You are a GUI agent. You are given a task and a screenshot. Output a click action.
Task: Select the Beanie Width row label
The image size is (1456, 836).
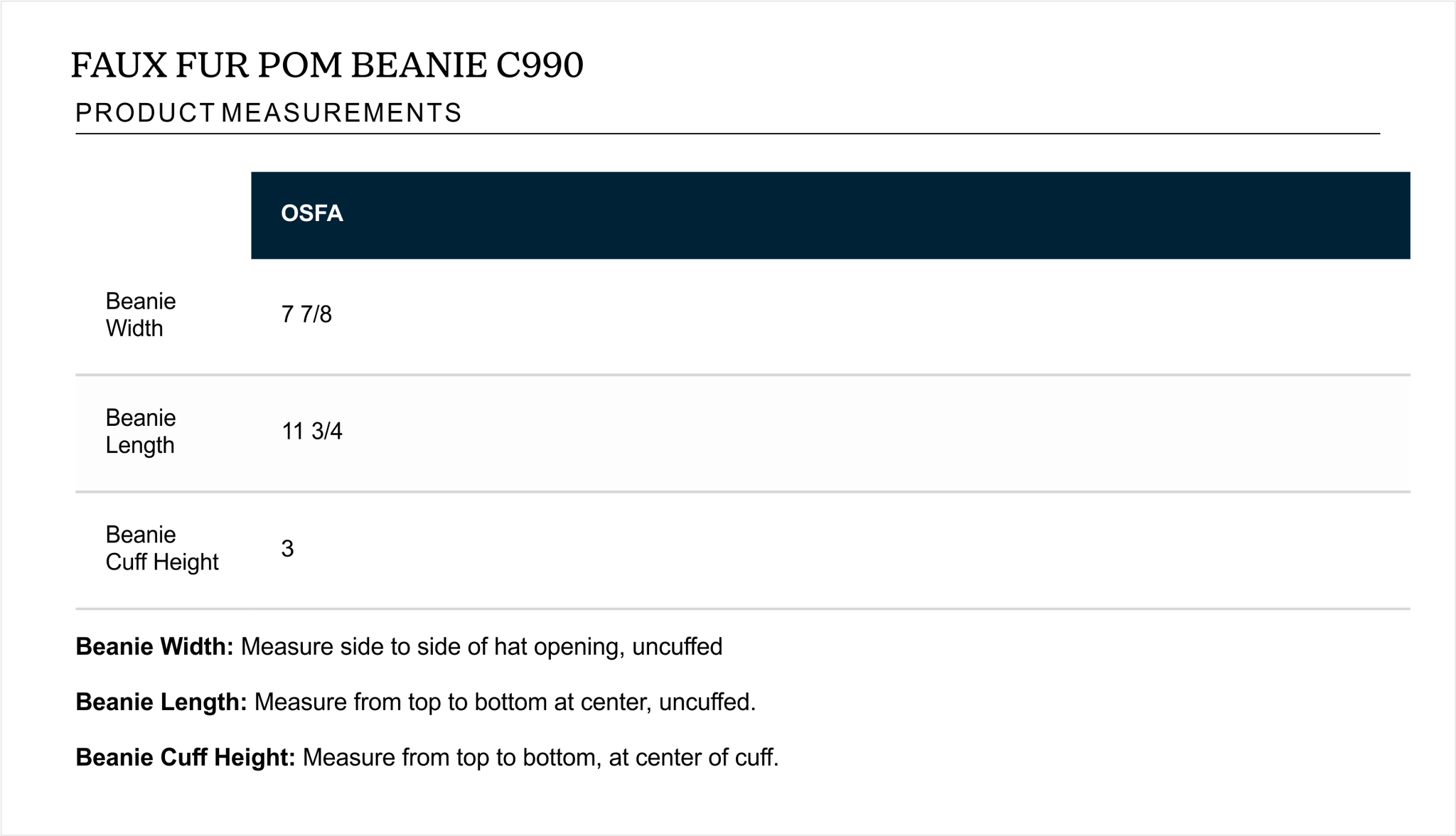(141, 315)
